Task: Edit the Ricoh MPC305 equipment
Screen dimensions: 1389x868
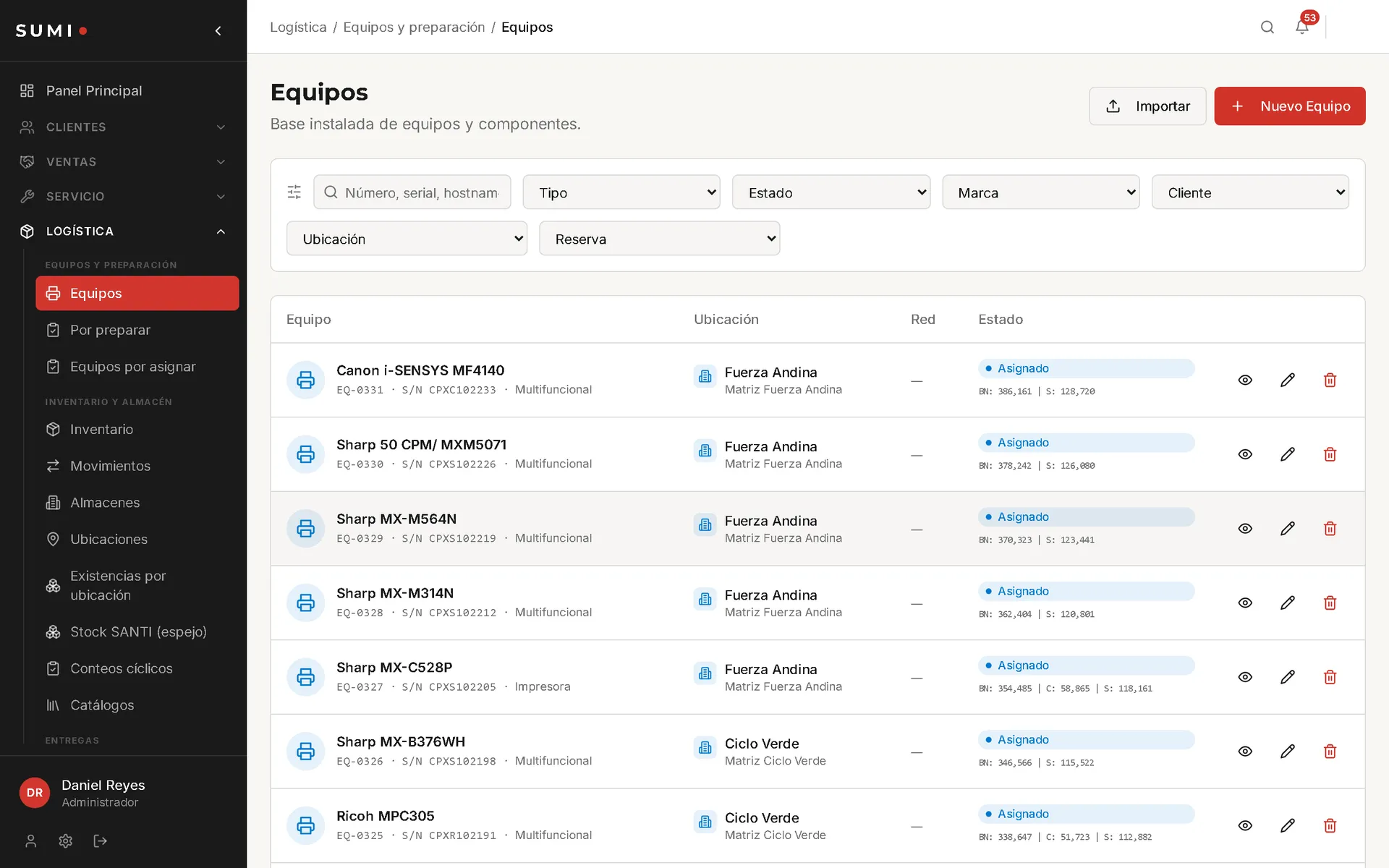Action: (1288, 826)
